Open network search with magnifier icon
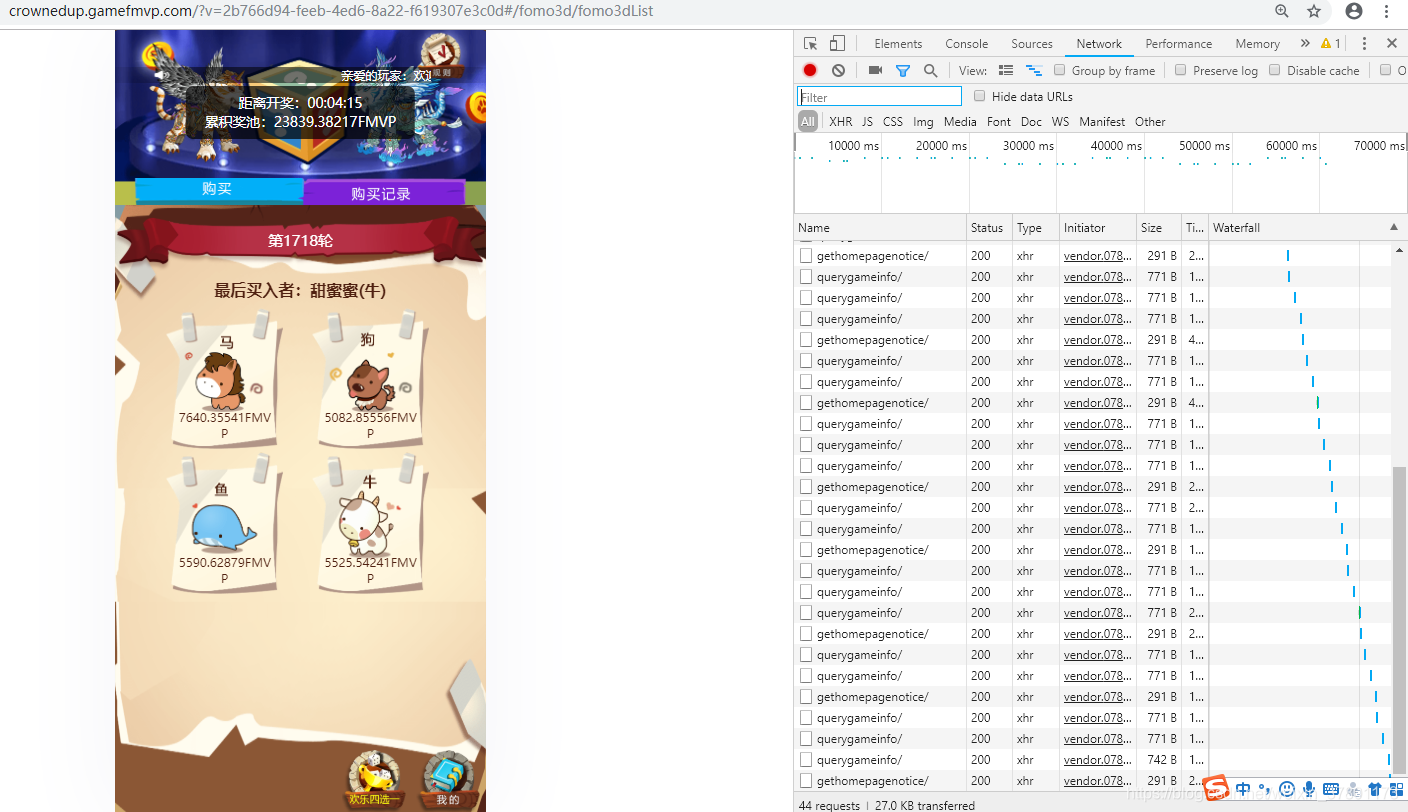1408x812 pixels. click(x=931, y=70)
